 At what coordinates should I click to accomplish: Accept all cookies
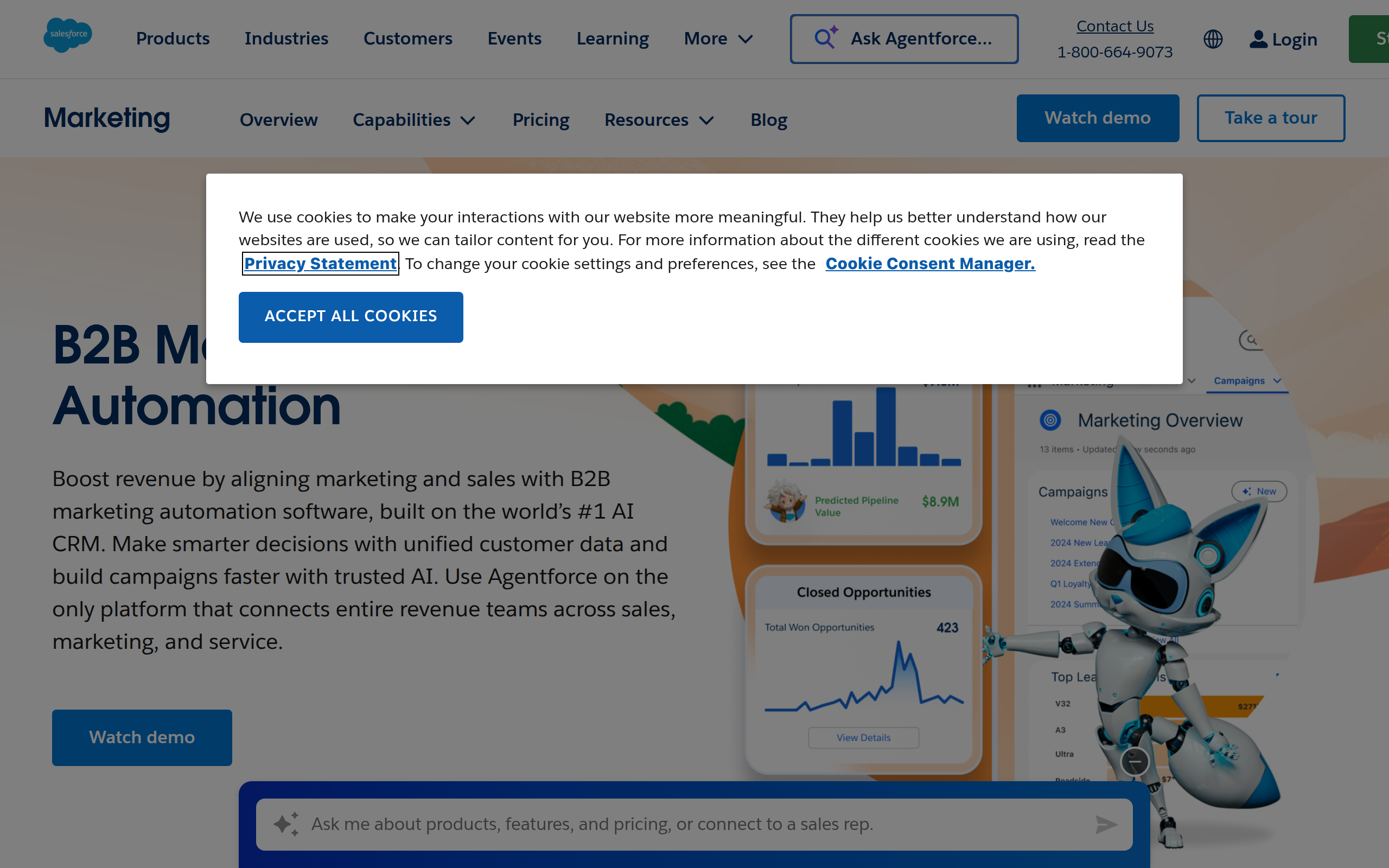[x=350, y=316]
